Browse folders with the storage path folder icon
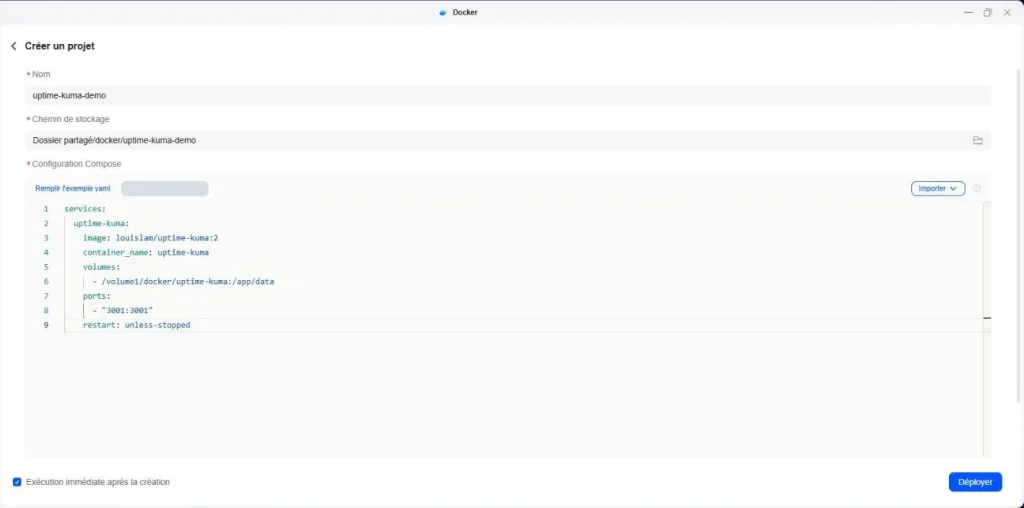 pyautogui.click(x=977, y=140)
